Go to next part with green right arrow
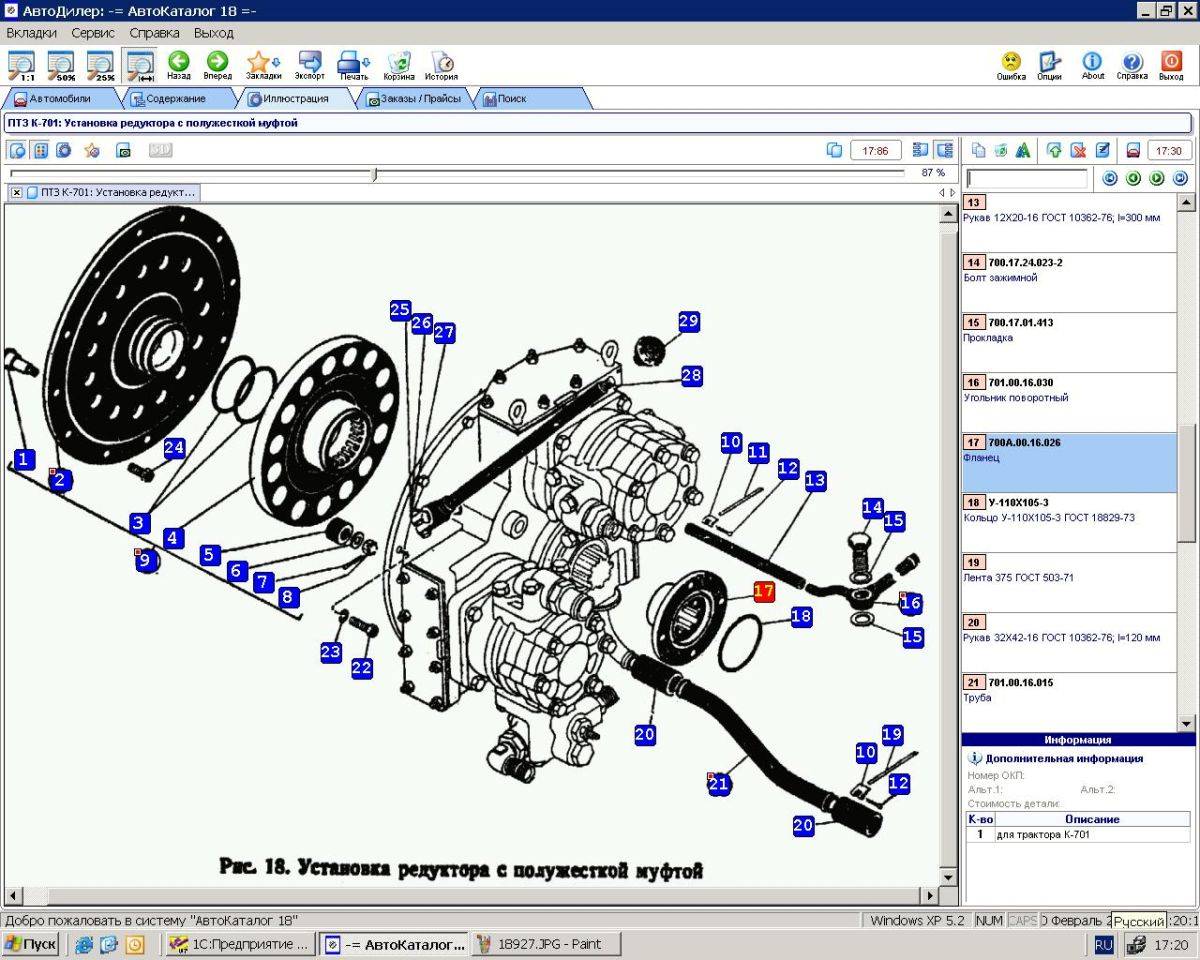The image size is (1200, 960). point(1156,178)
